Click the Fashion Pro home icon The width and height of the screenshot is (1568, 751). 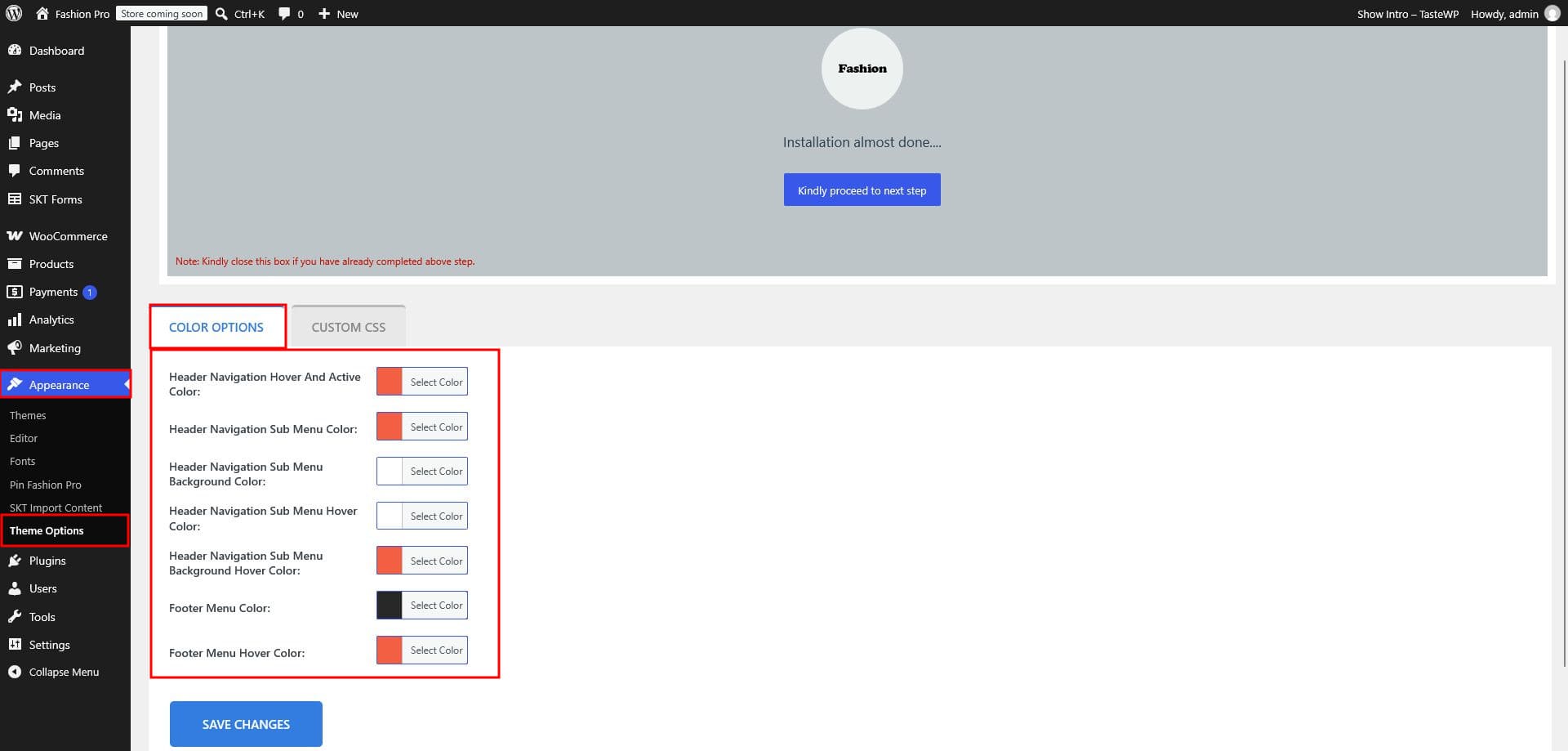(x=42, y=13)
